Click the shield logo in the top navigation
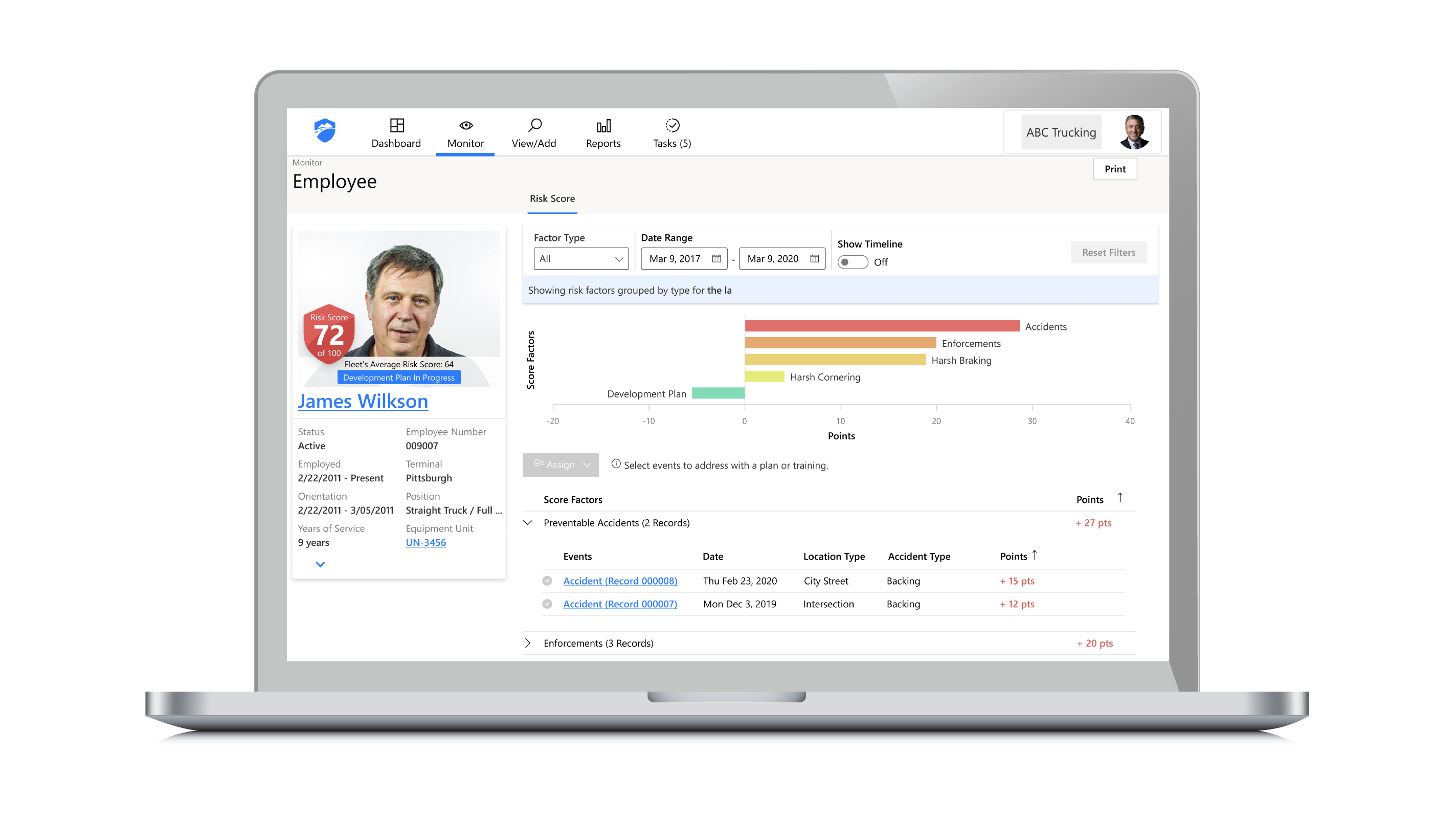The height and width of the screenshot is (819, 1456). point(324,130)
